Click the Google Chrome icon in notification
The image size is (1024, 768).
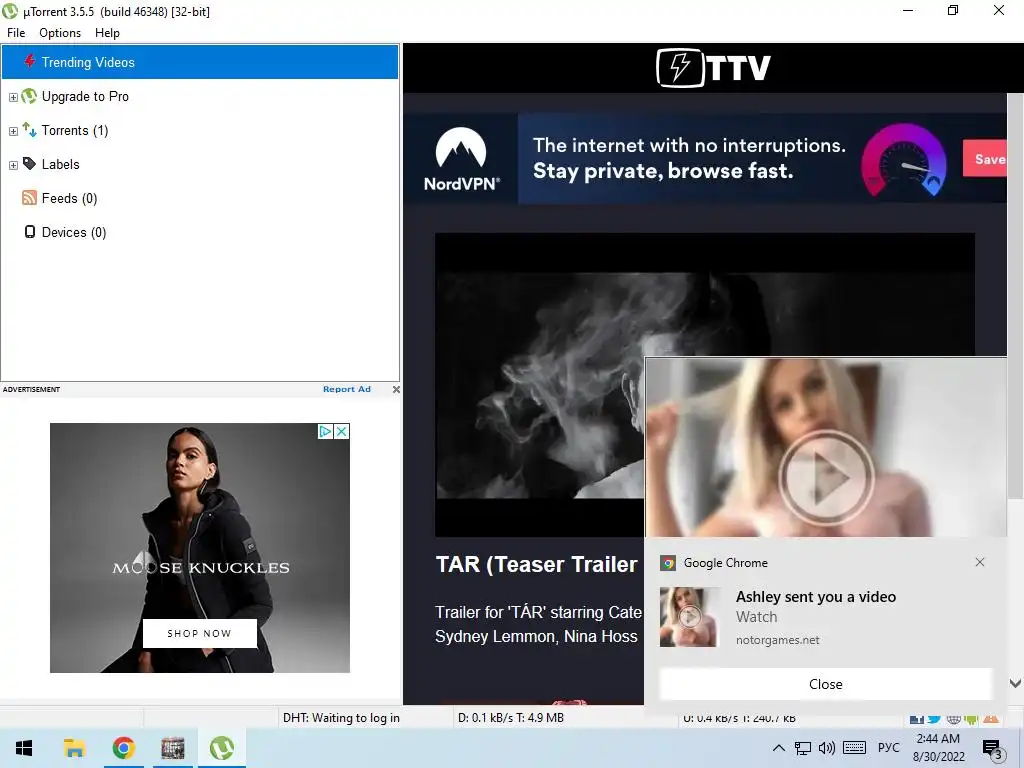667,563
